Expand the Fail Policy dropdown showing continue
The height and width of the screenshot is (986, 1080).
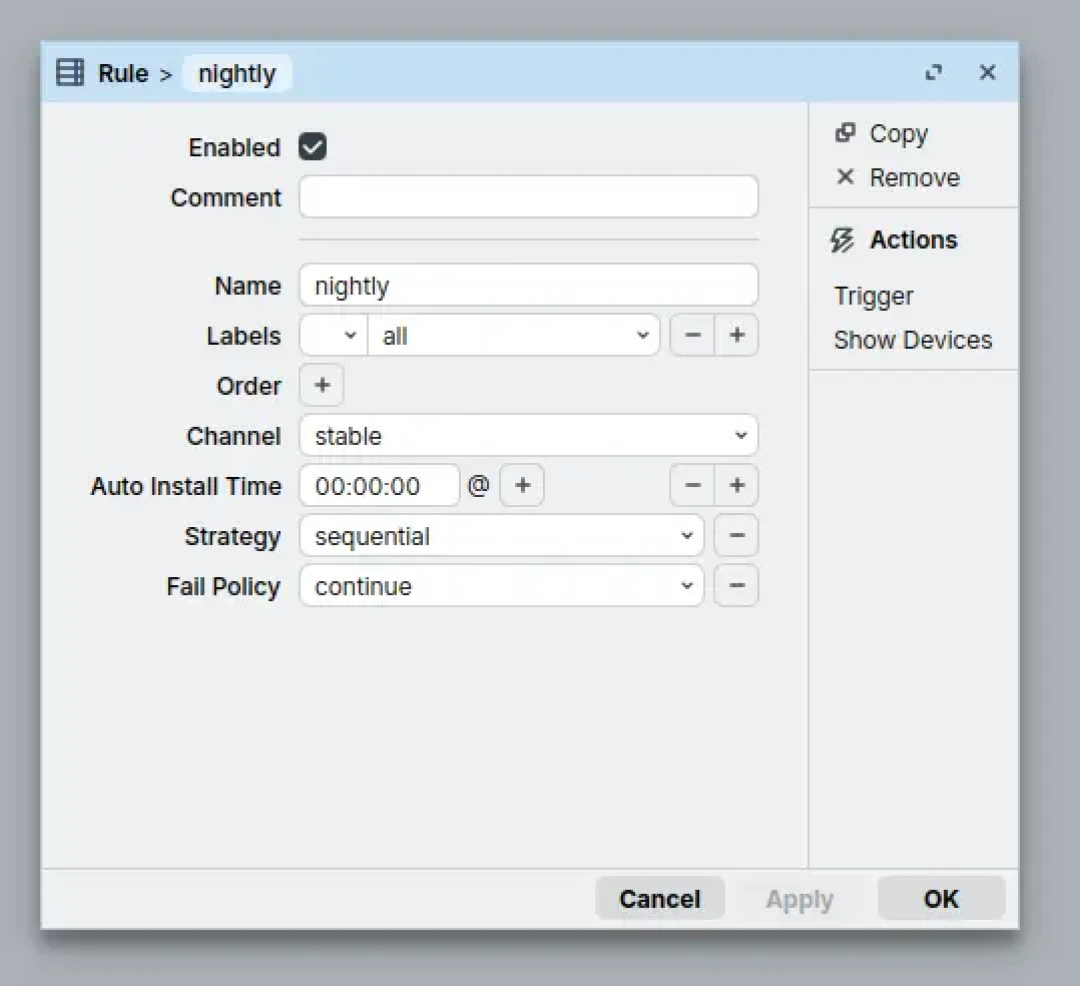click(x=501, y=586)
